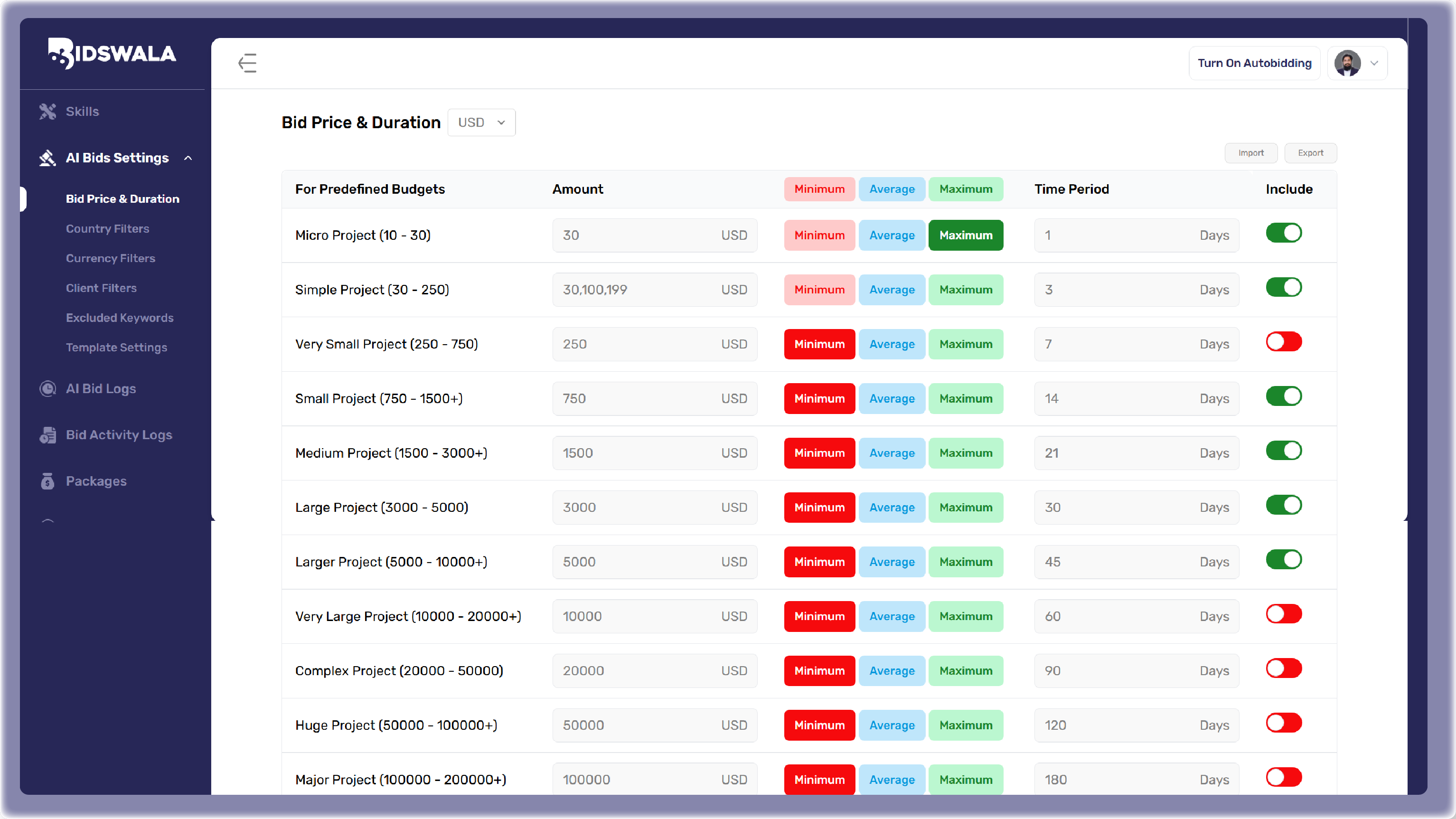The width and height of the screenshot is (1456, 819).
Task: Open Skills via its tools icon
Action: tap(47, 112)
